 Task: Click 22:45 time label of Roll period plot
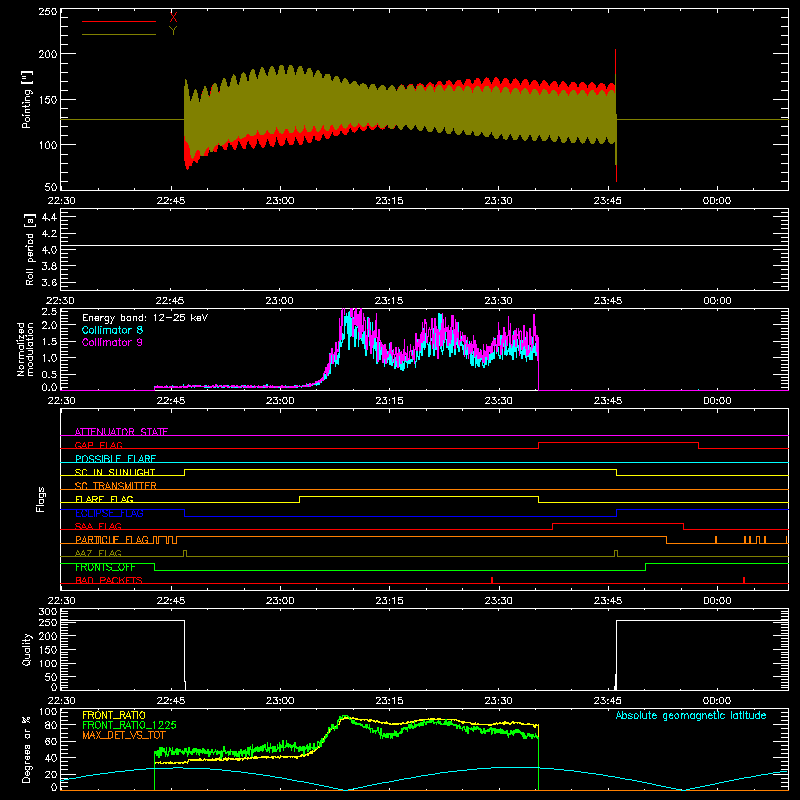coord(170,301)
